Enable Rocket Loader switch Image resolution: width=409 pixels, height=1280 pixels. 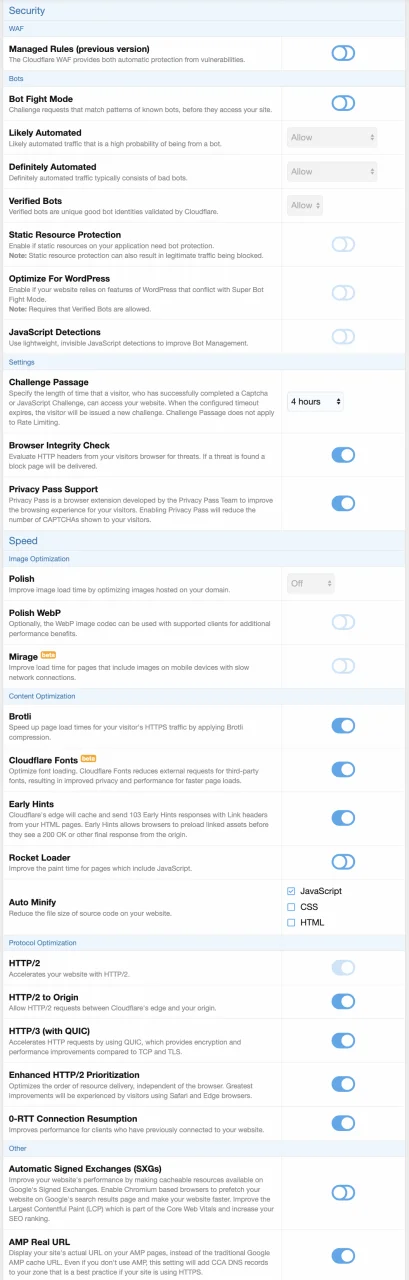click(343, 861)
